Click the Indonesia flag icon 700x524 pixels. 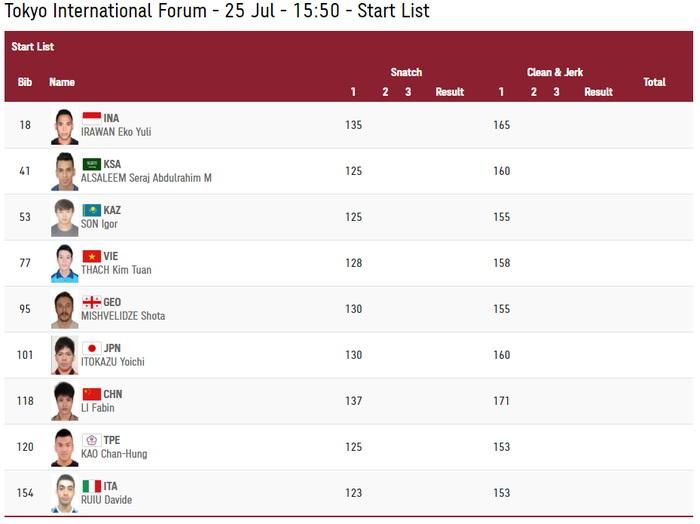coord(92,118)
